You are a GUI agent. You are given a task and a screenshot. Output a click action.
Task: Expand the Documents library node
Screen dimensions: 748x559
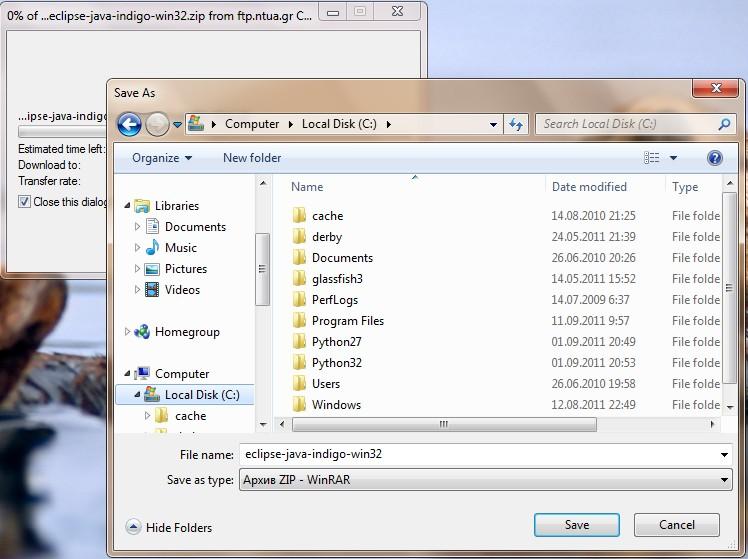137,227
